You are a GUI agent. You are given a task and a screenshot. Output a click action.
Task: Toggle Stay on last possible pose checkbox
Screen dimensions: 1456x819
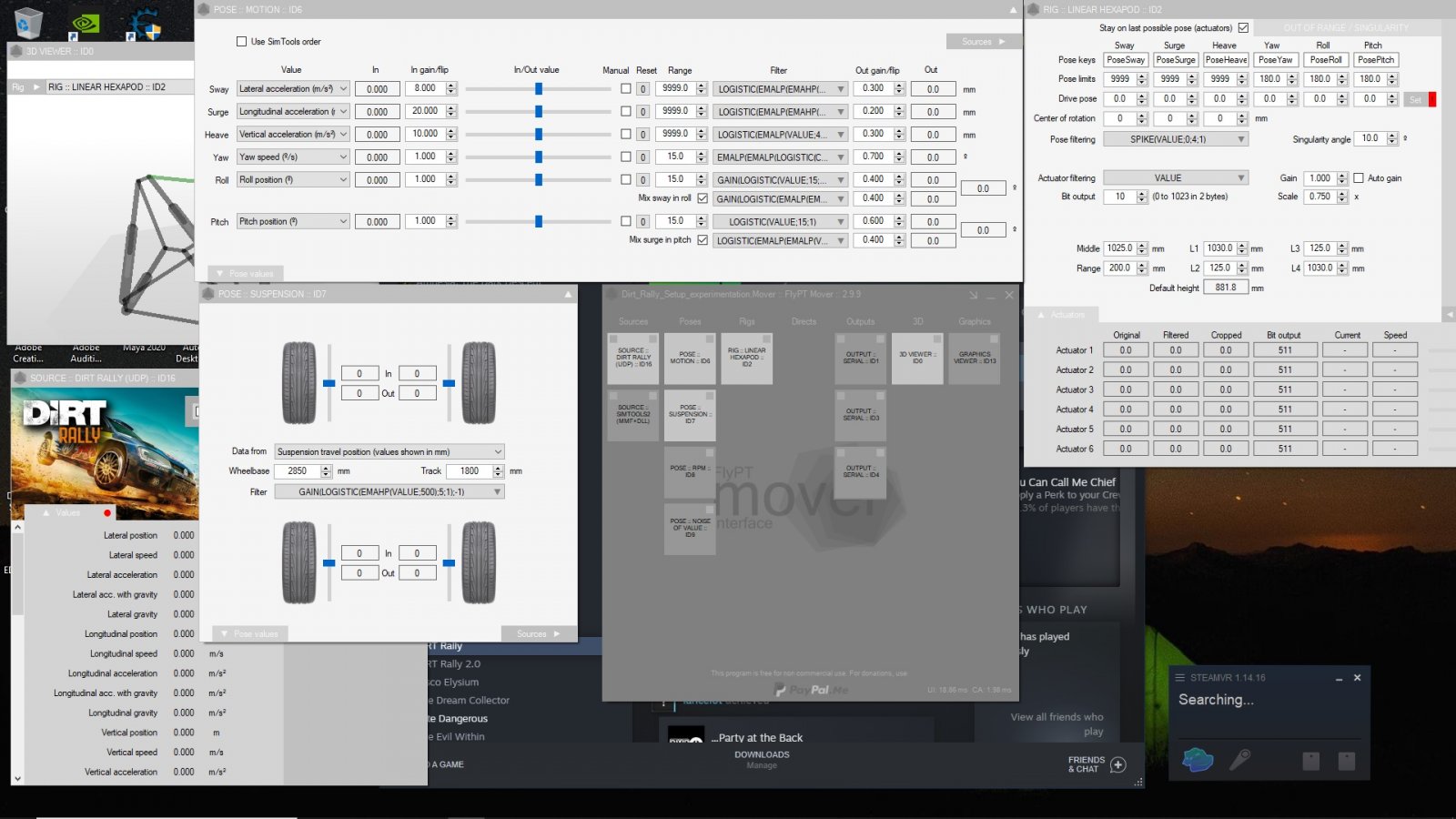pos(1243,28)
